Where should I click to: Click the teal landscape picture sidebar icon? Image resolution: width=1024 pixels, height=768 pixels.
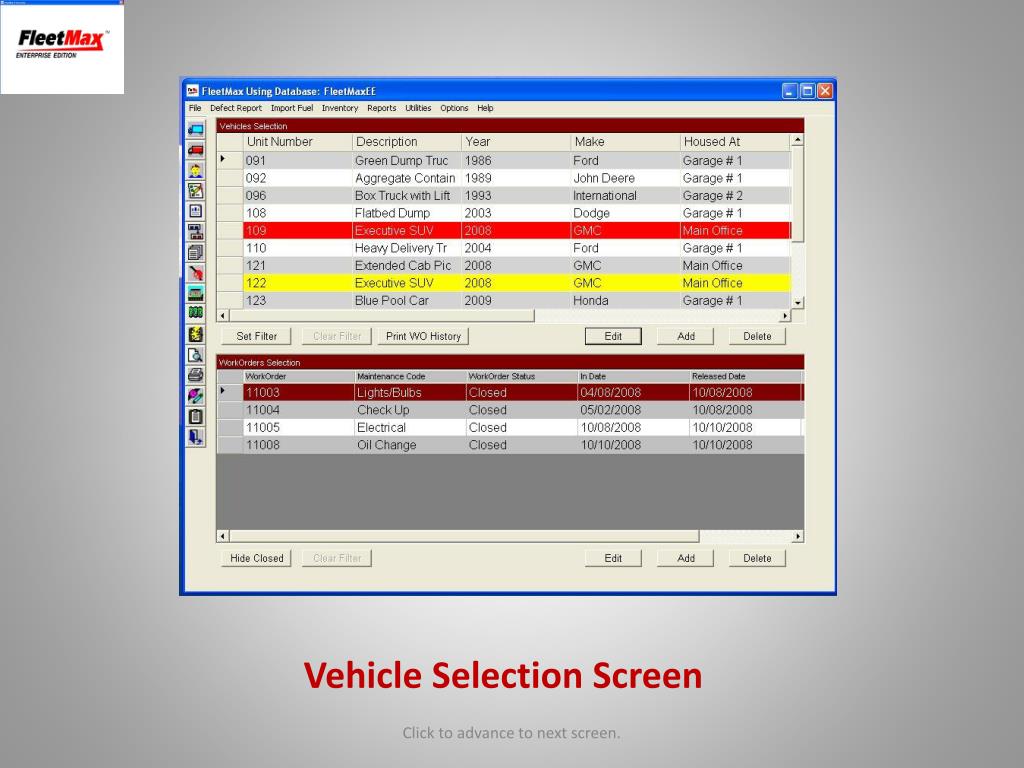click(x=195, y=293)
